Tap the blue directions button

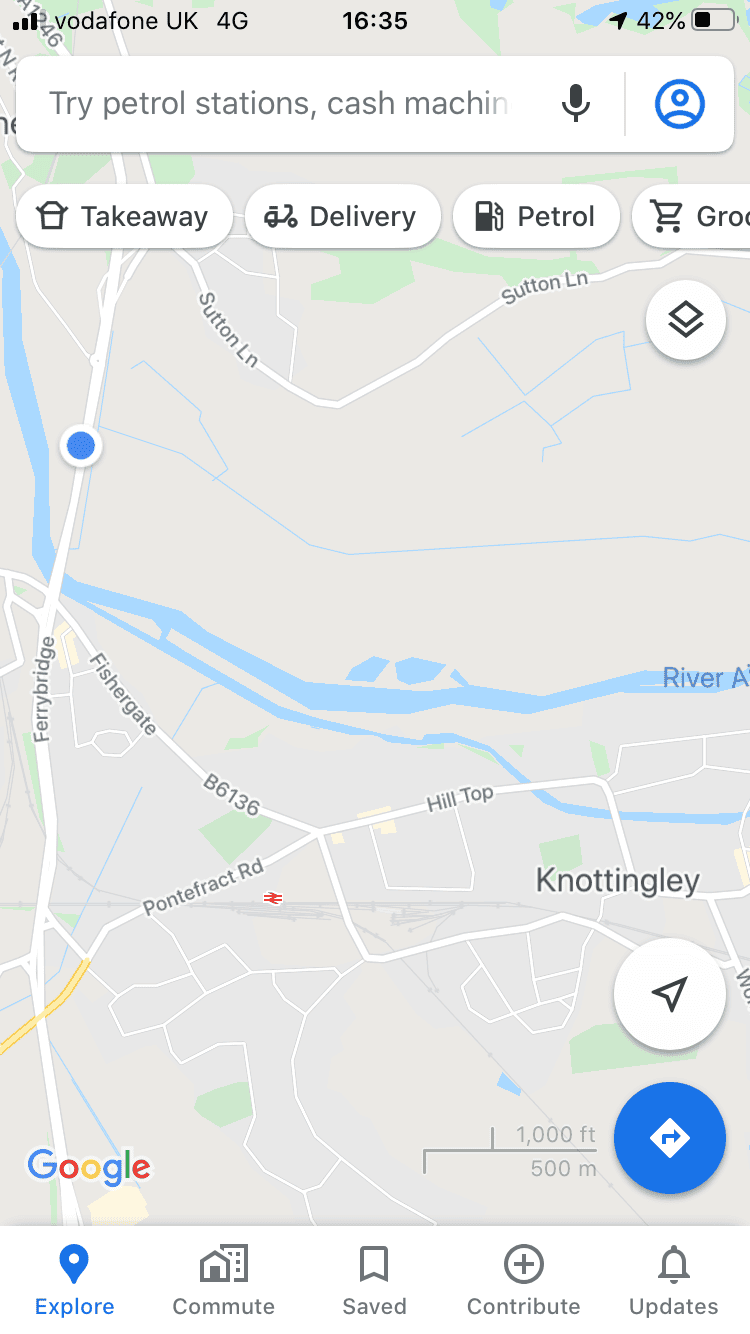(669, 1138)
